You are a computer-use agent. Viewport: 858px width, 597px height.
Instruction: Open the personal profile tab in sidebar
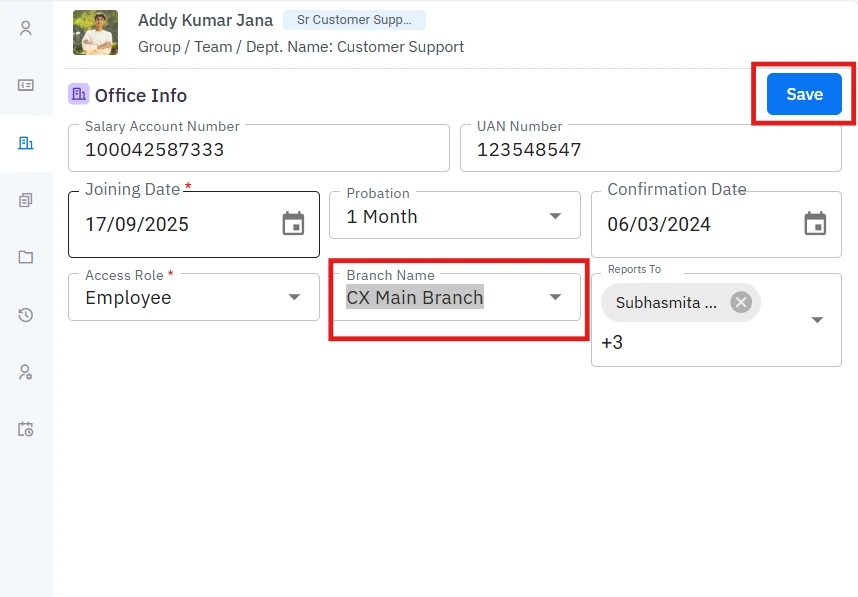tap(26, 28)
